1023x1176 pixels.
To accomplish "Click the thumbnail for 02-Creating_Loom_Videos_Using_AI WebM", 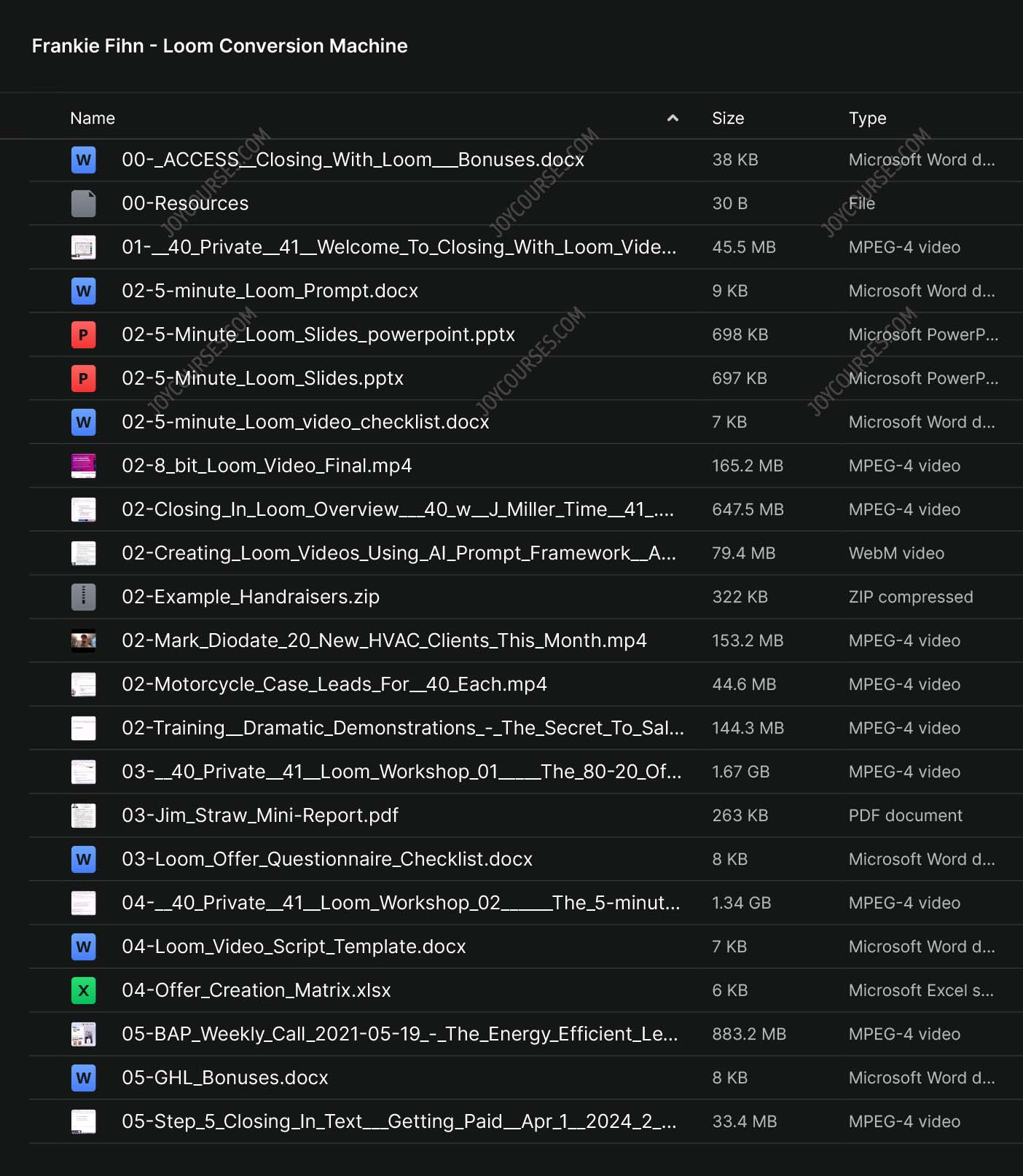I will 83,553.
